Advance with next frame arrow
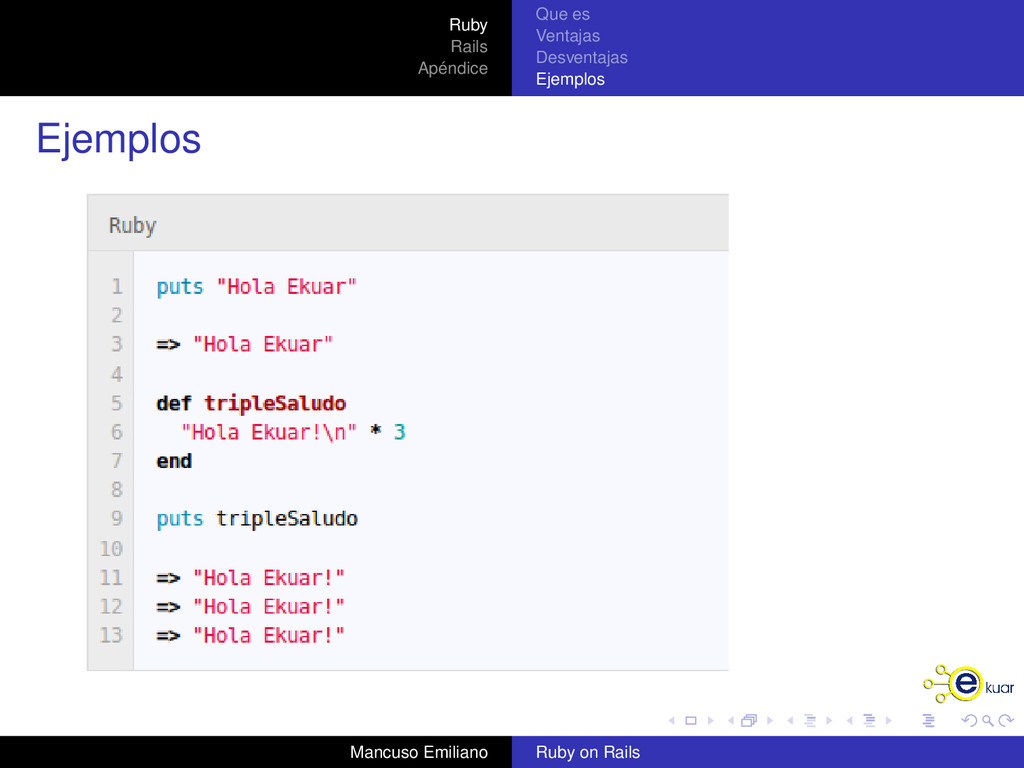 [770, 720]
